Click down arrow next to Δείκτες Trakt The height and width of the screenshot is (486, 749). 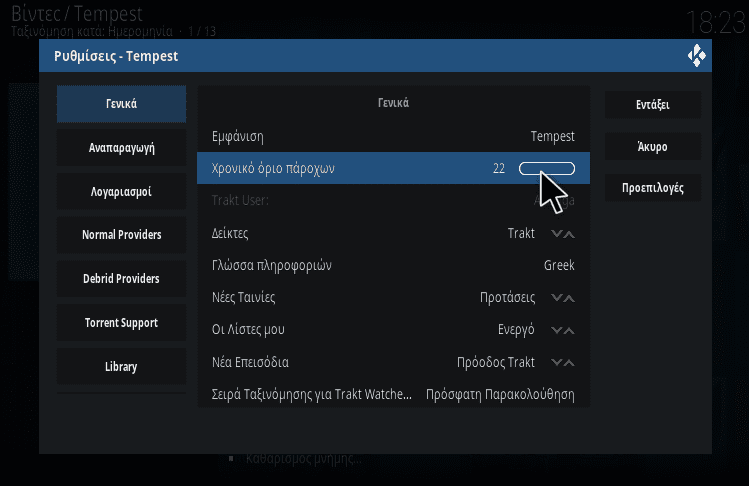pos(556,234)
